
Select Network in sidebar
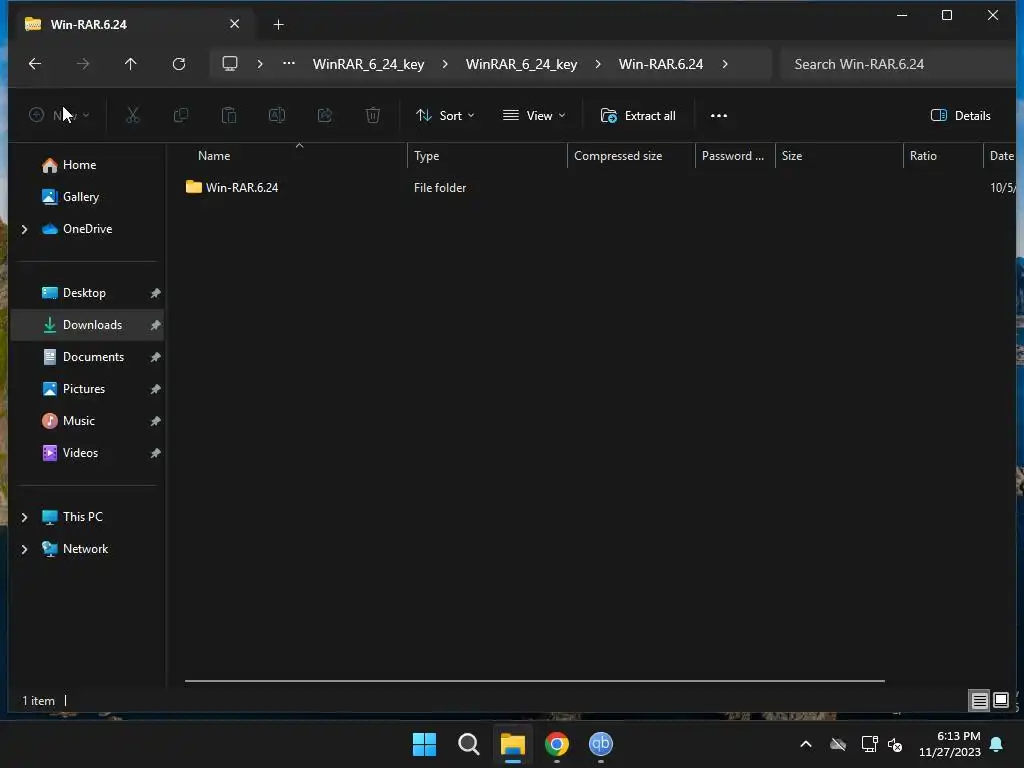86,549
